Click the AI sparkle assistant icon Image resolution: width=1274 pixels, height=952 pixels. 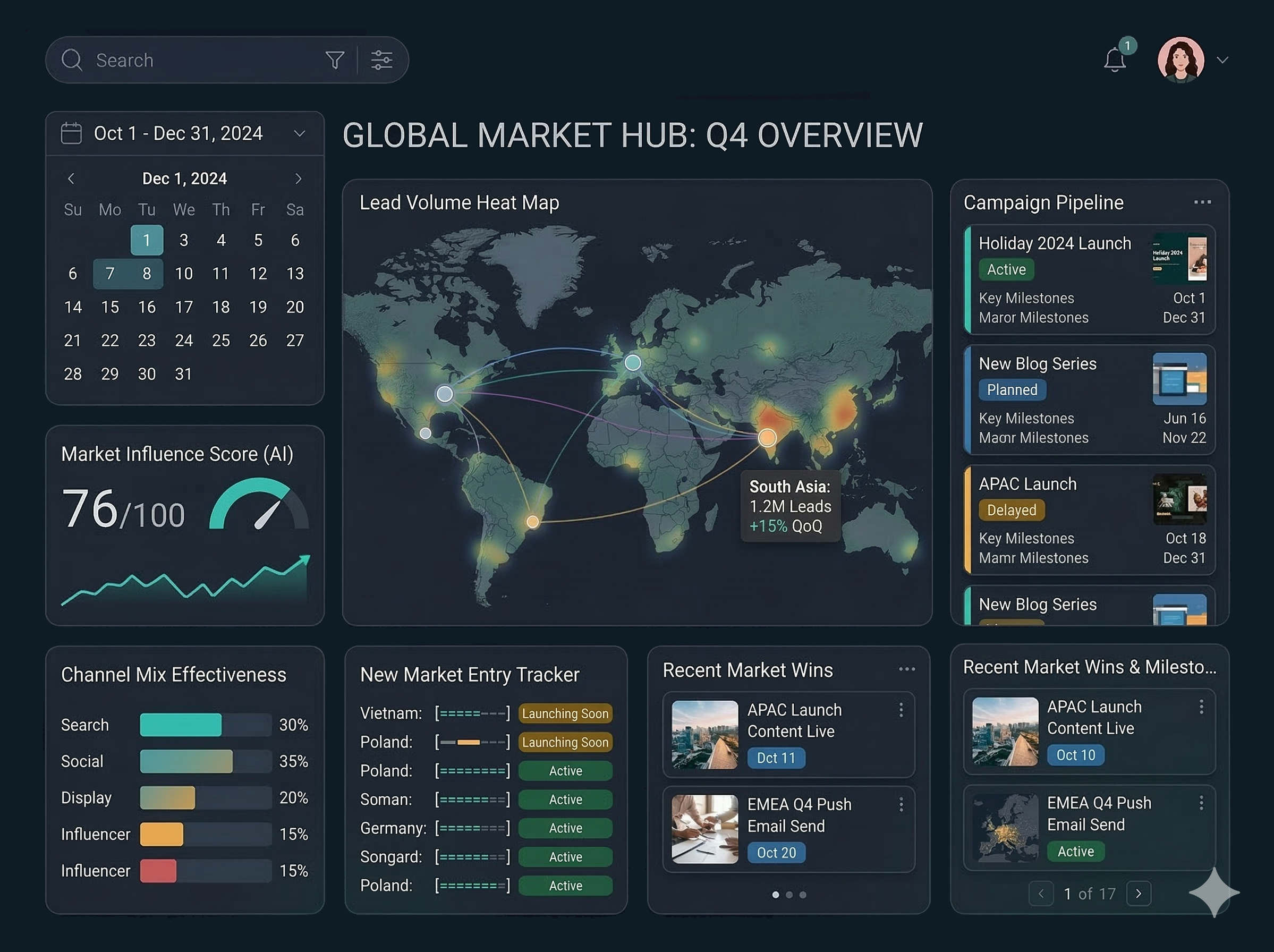tap(1214, 893)
